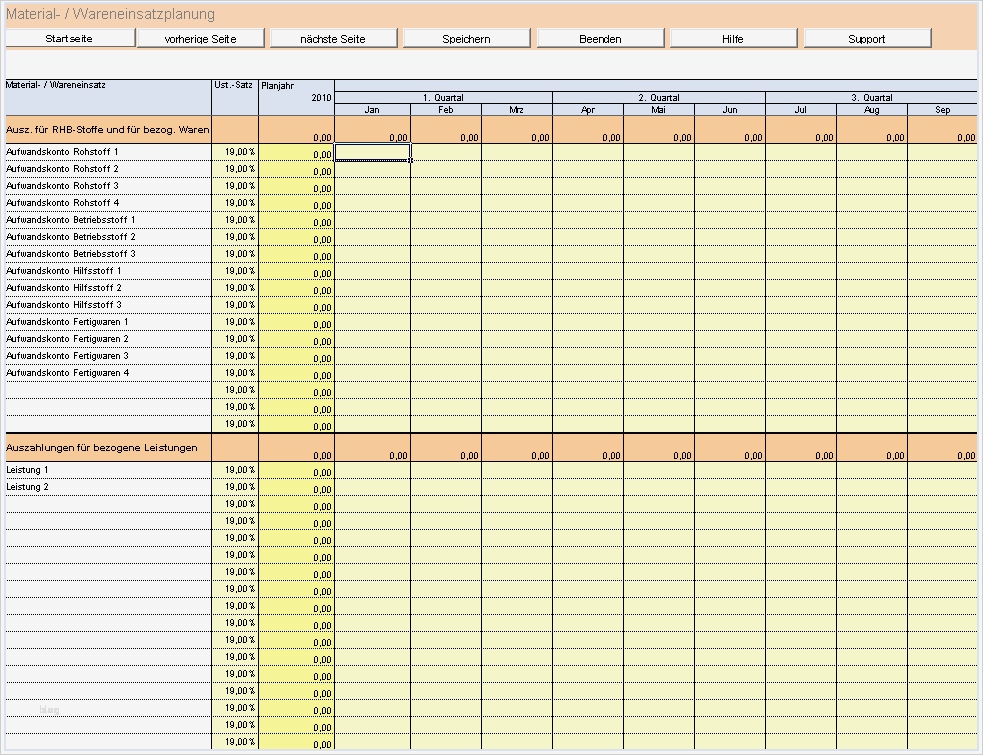This screenshot has width=983, height=755.
Task: Click the Material- / Wareneinsatzplanung title
Action: [x=110, y=14]
